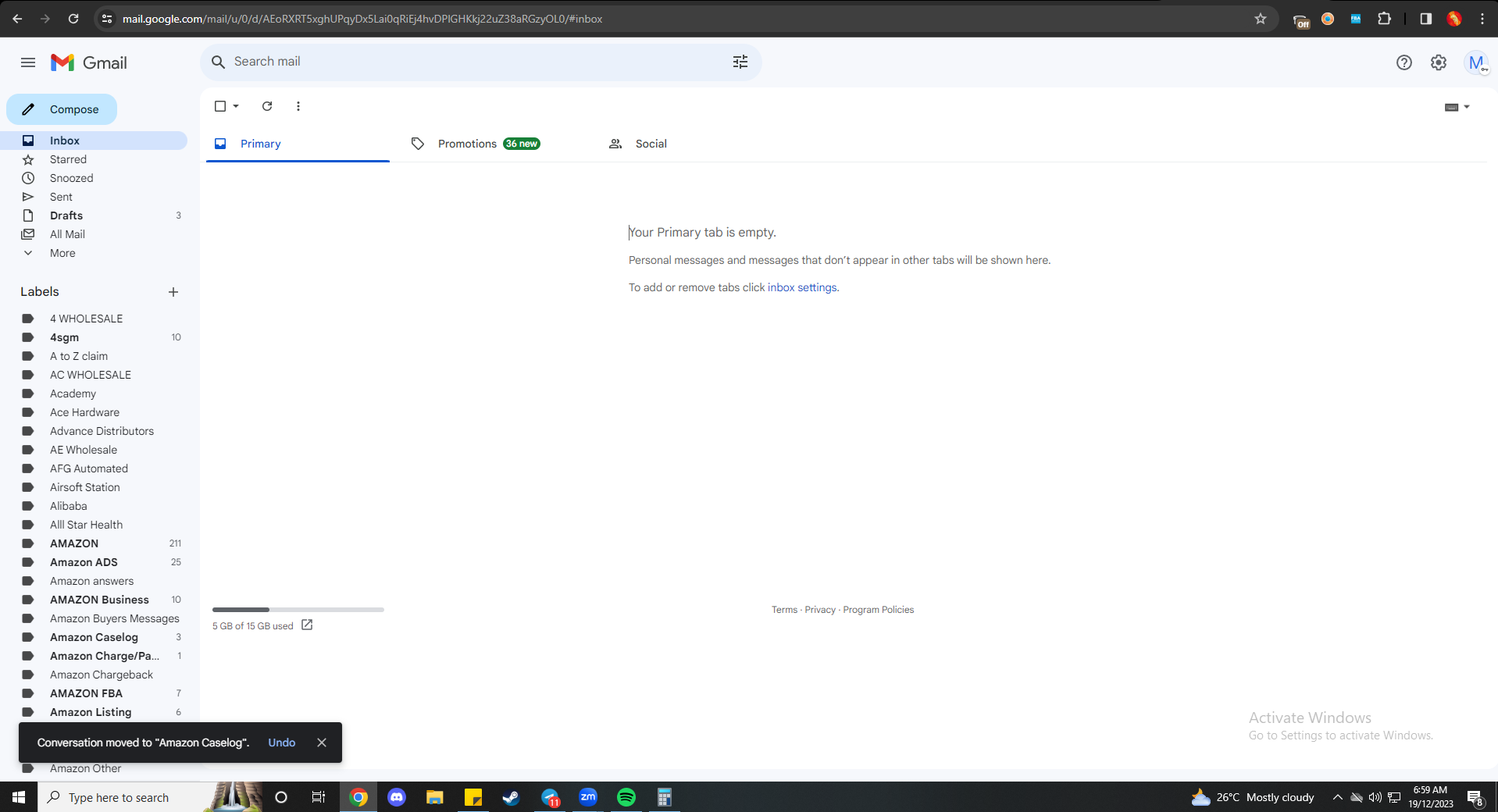Refresh the inbox
Viewport: 1498px width, 812px height.
267,106
